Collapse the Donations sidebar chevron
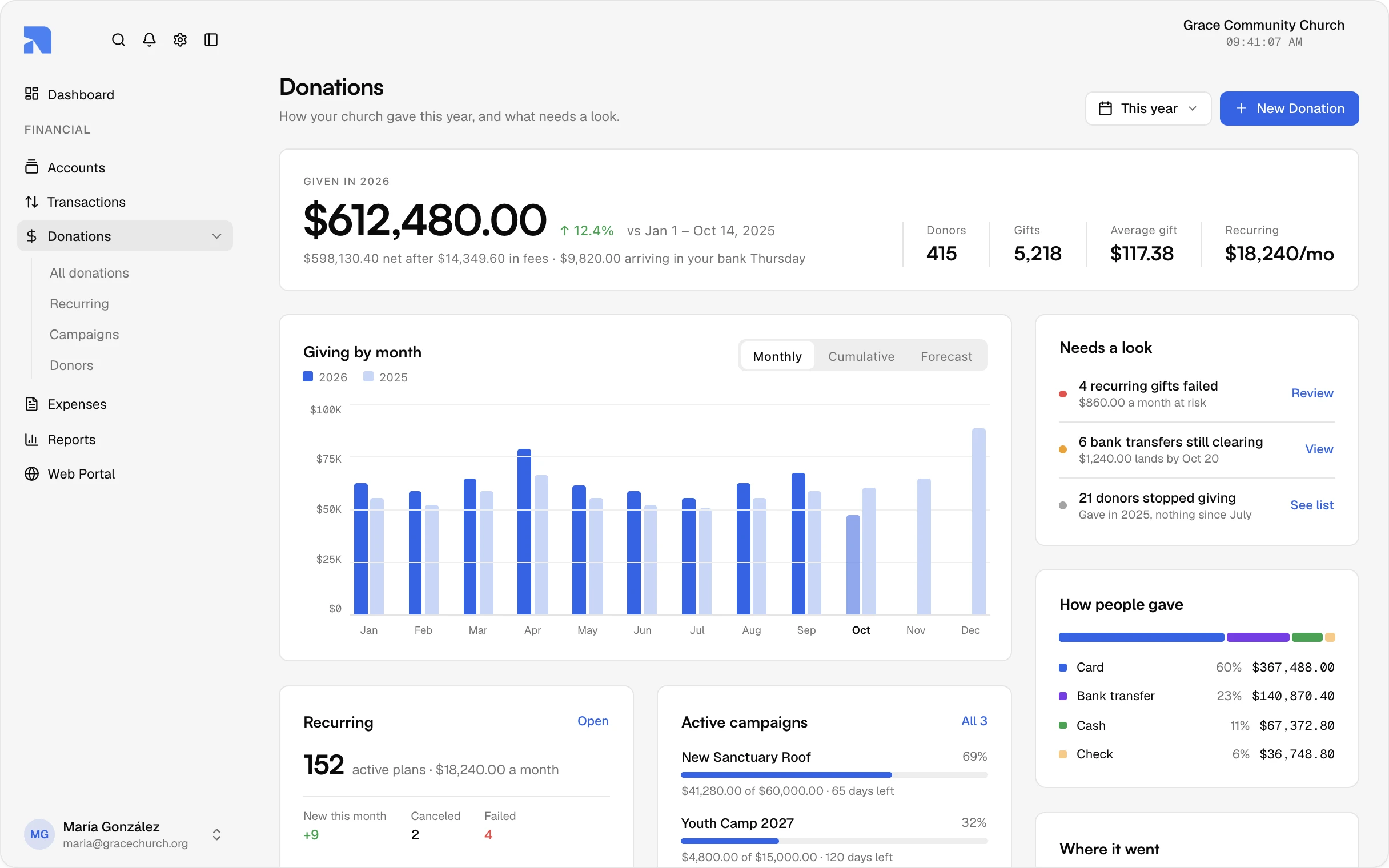Image resolution: width=1389 pixels, height=868 pixels. (216, 236)
